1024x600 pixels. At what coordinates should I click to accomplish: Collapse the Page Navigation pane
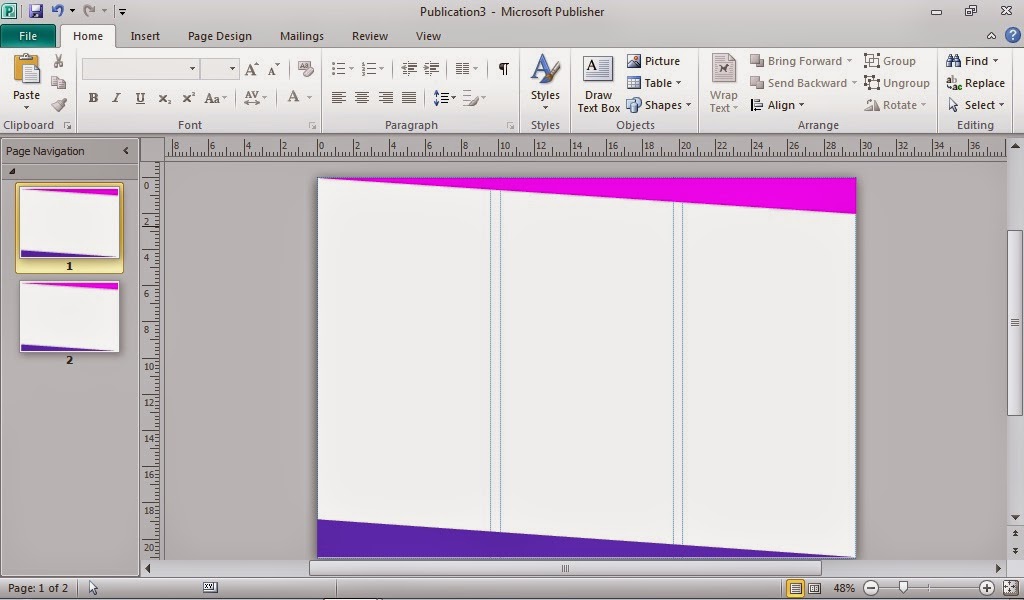[x=125, y=151]
